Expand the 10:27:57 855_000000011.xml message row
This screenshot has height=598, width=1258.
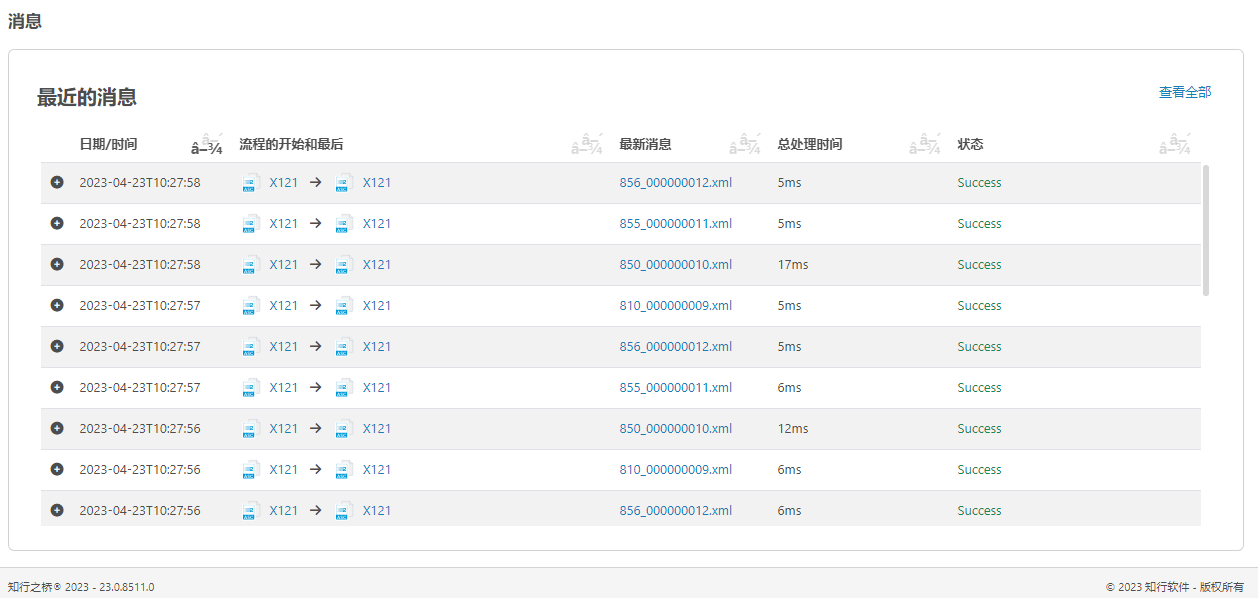[57, 388]
